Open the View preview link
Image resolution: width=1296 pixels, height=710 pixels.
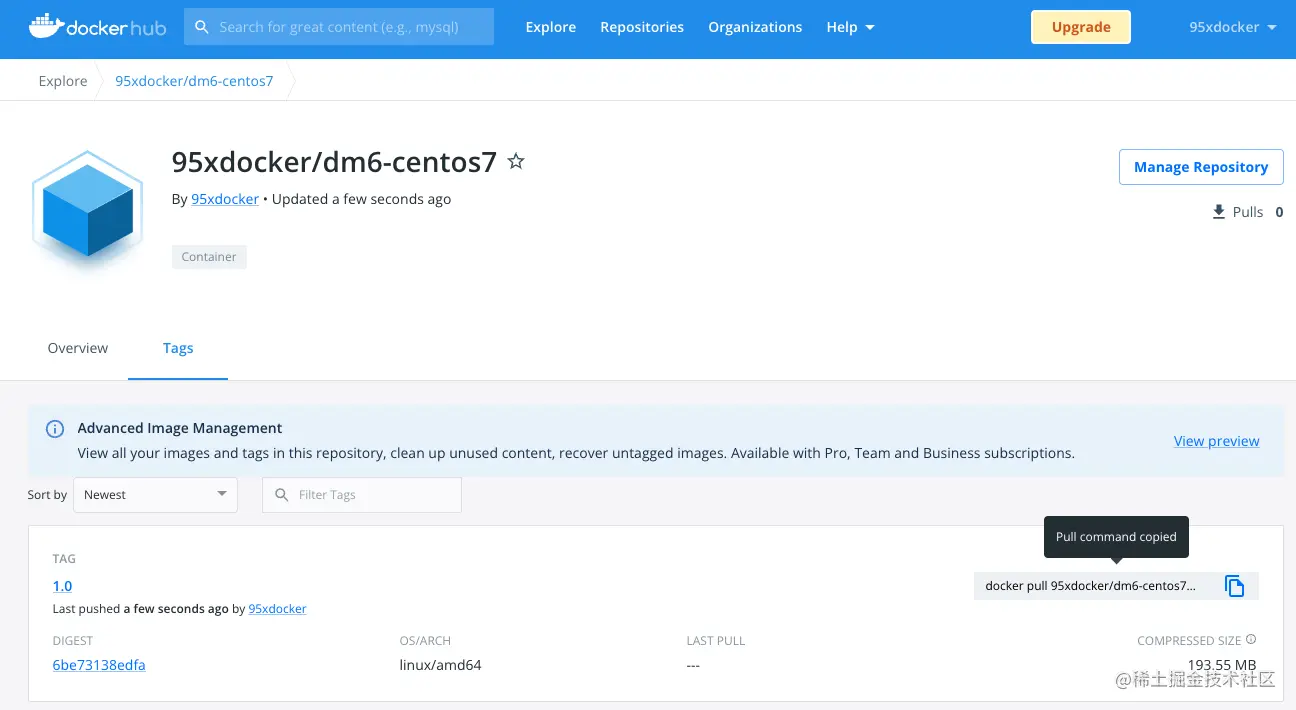pyautogui.click(x=1216, y=441)
